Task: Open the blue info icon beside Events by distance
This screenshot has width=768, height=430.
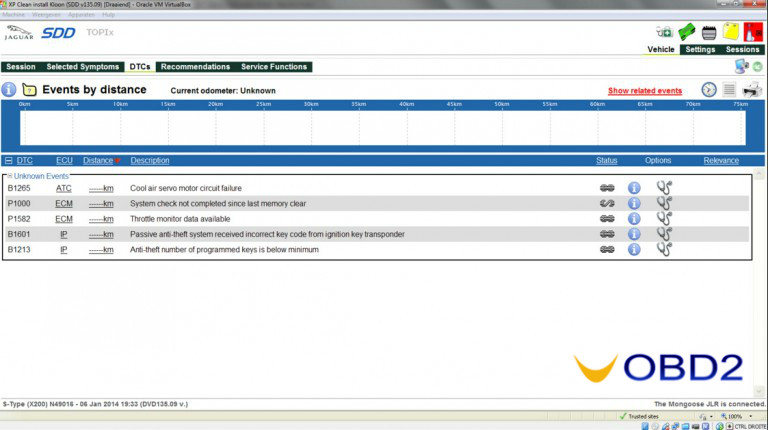Action: tap(9, 90)
